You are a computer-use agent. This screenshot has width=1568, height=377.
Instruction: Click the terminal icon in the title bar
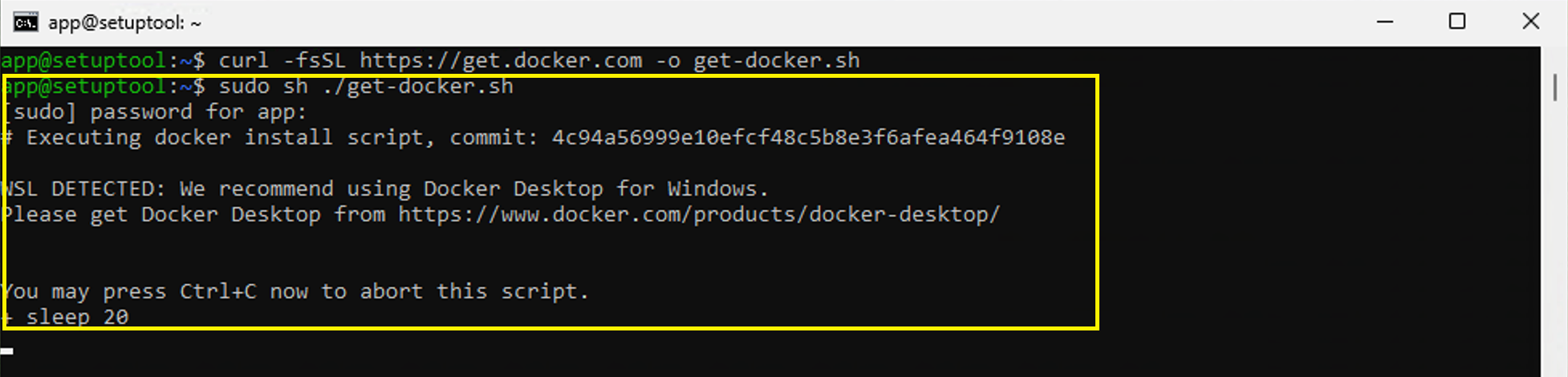26,22
